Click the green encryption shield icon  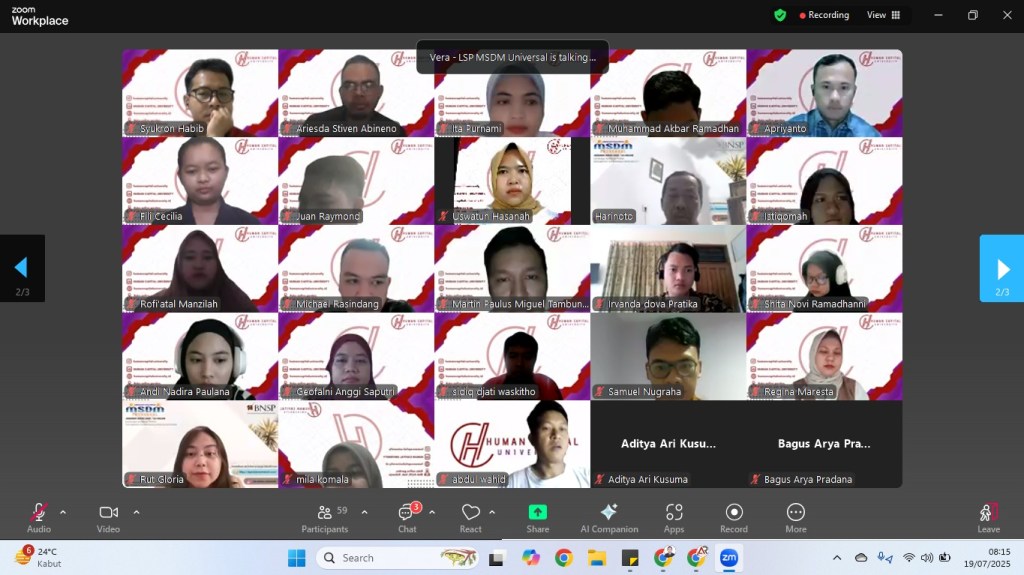point(780,15)
